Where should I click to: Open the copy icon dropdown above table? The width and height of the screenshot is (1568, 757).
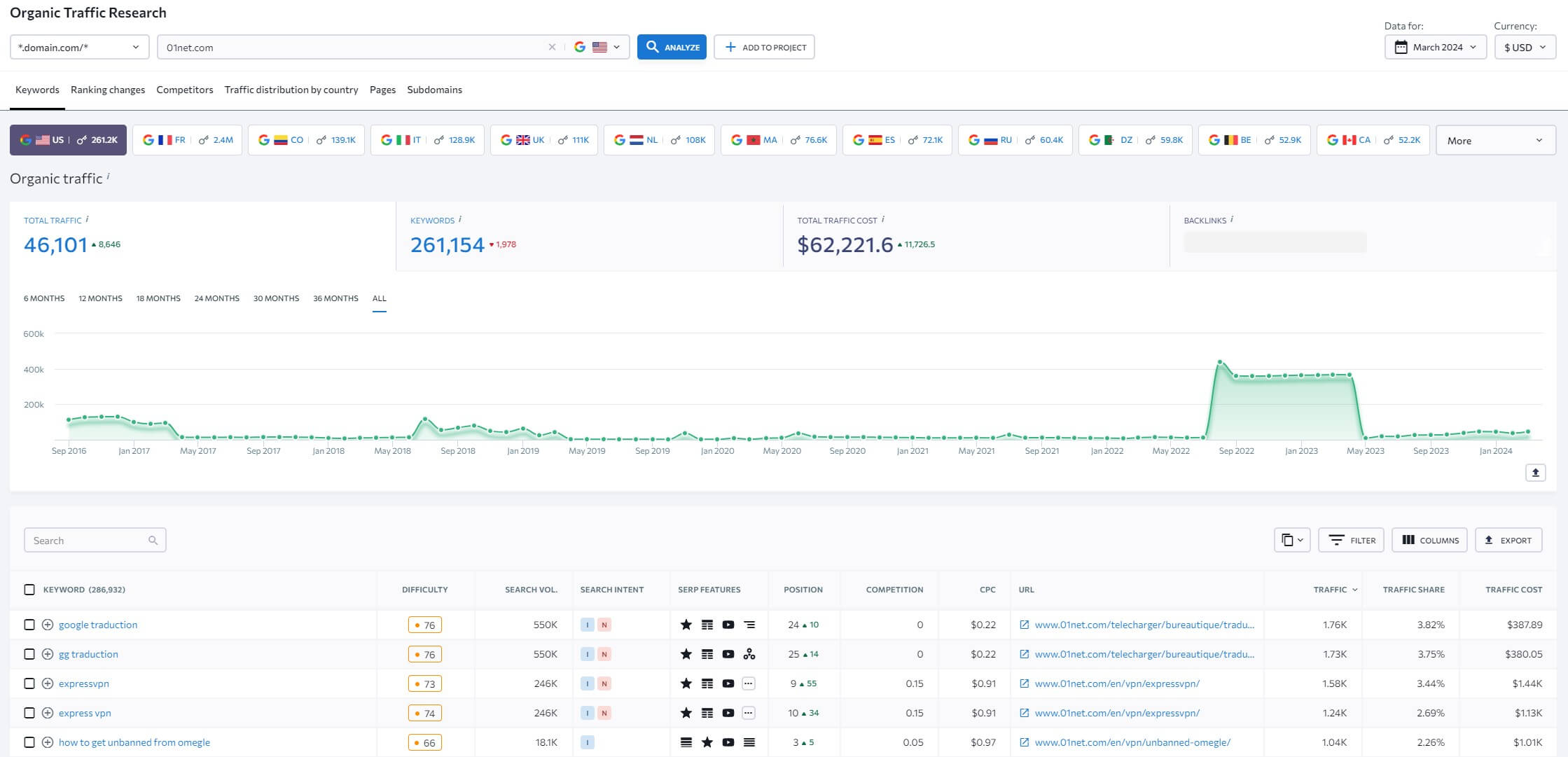click(1292, 540)
